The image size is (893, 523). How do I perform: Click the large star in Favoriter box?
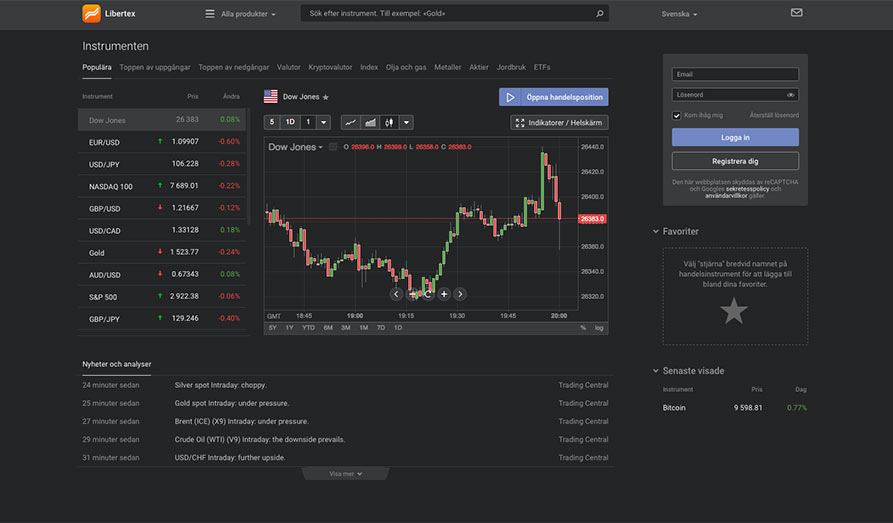(734, 312)
